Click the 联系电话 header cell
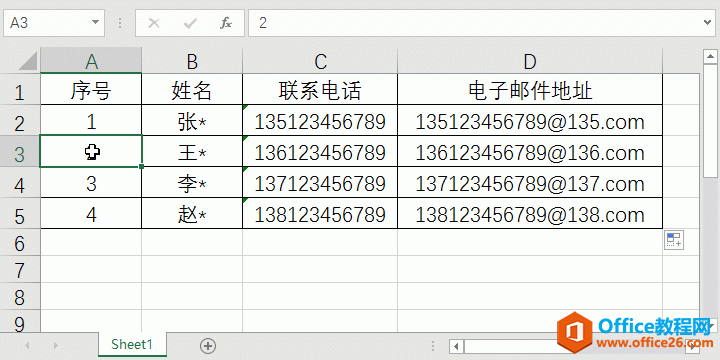The height and width of the screenshot is (360, 720). (x=320, y=90)
